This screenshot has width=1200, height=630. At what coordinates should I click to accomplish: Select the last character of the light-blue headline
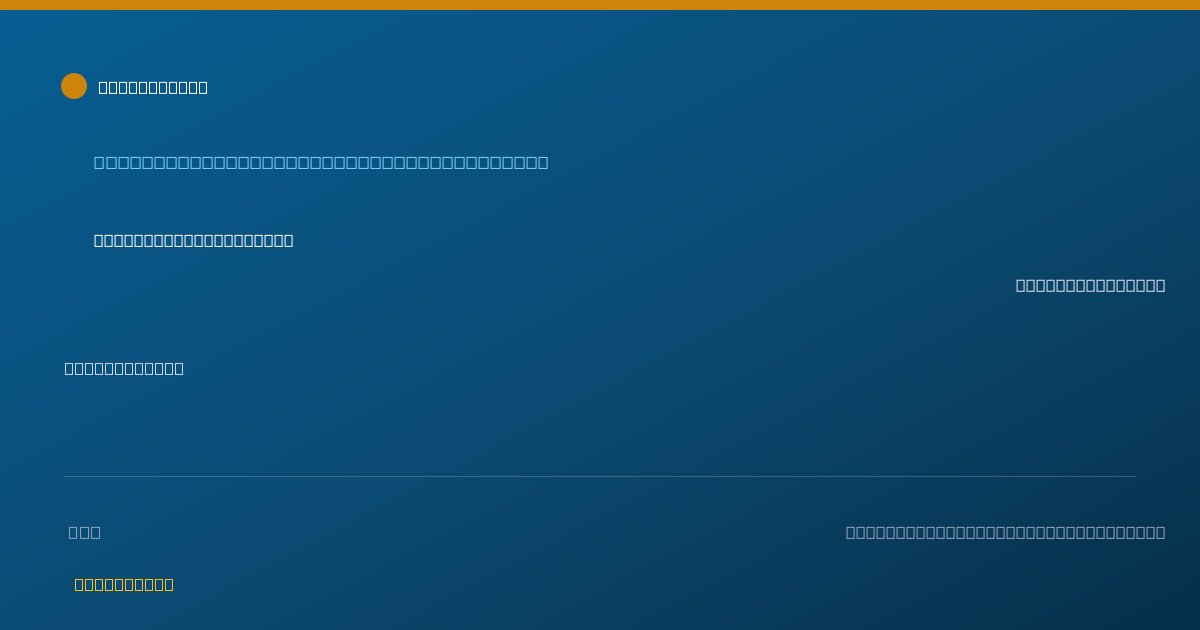(543, 162)
